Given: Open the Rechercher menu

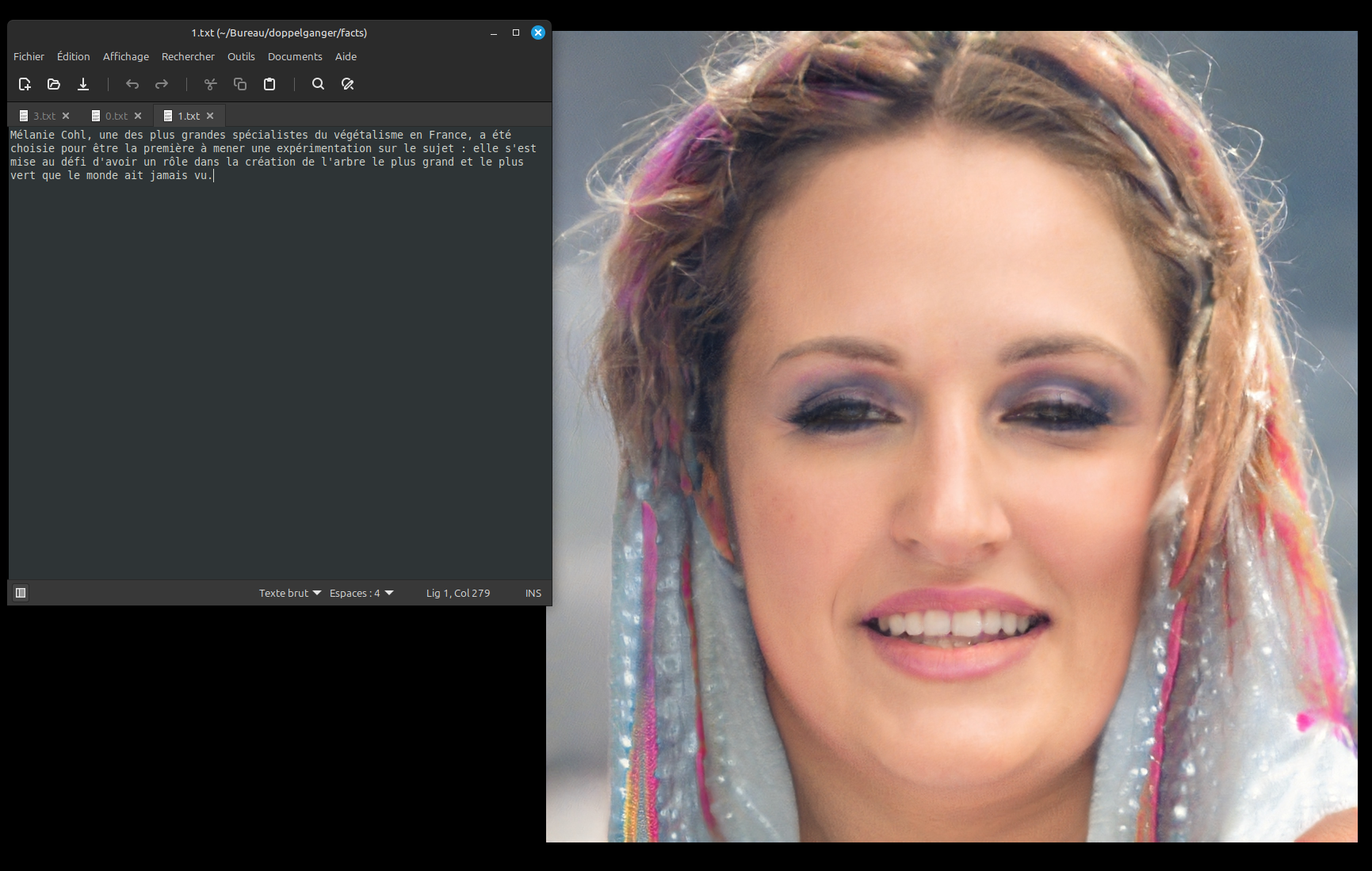Looking at the screenshot, I should coord(188,56).
